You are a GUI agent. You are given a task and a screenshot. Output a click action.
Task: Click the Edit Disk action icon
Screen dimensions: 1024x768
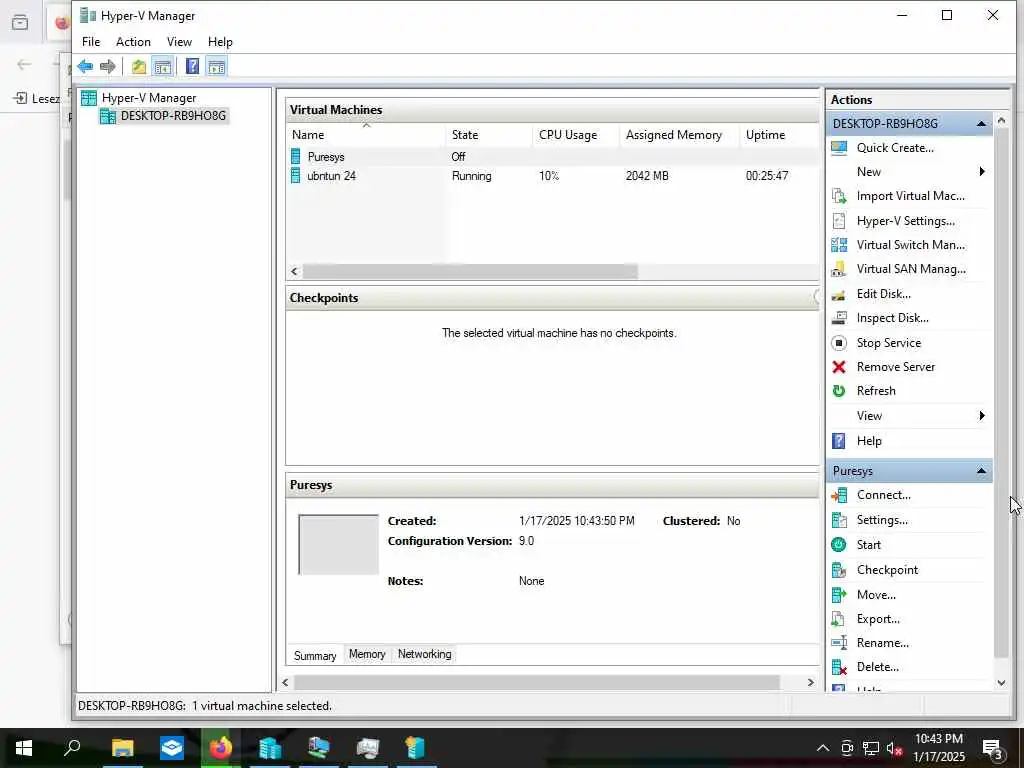[x=839, y=294]
